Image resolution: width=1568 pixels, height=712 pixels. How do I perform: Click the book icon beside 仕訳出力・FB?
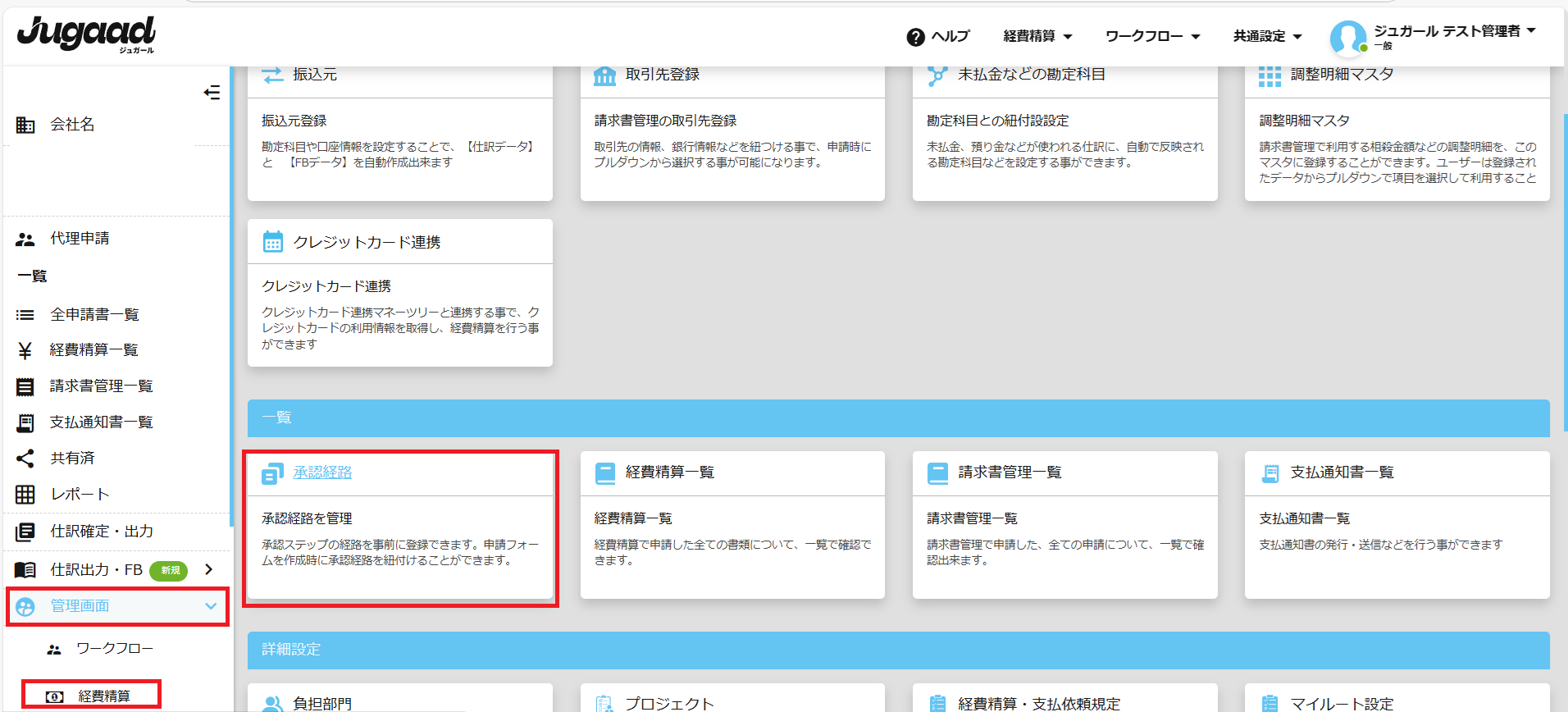pos(25,569)
